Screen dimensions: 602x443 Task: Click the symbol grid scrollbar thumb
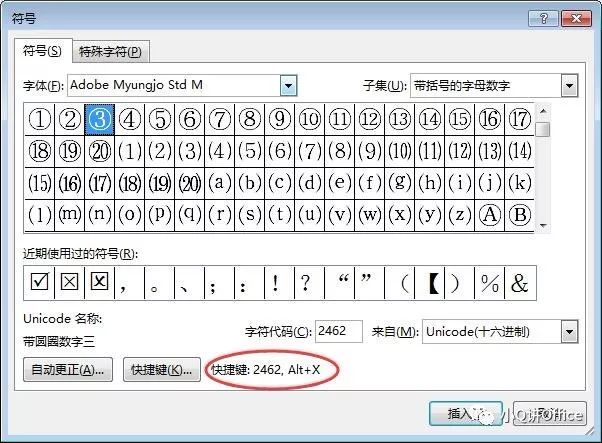[543, 129]
